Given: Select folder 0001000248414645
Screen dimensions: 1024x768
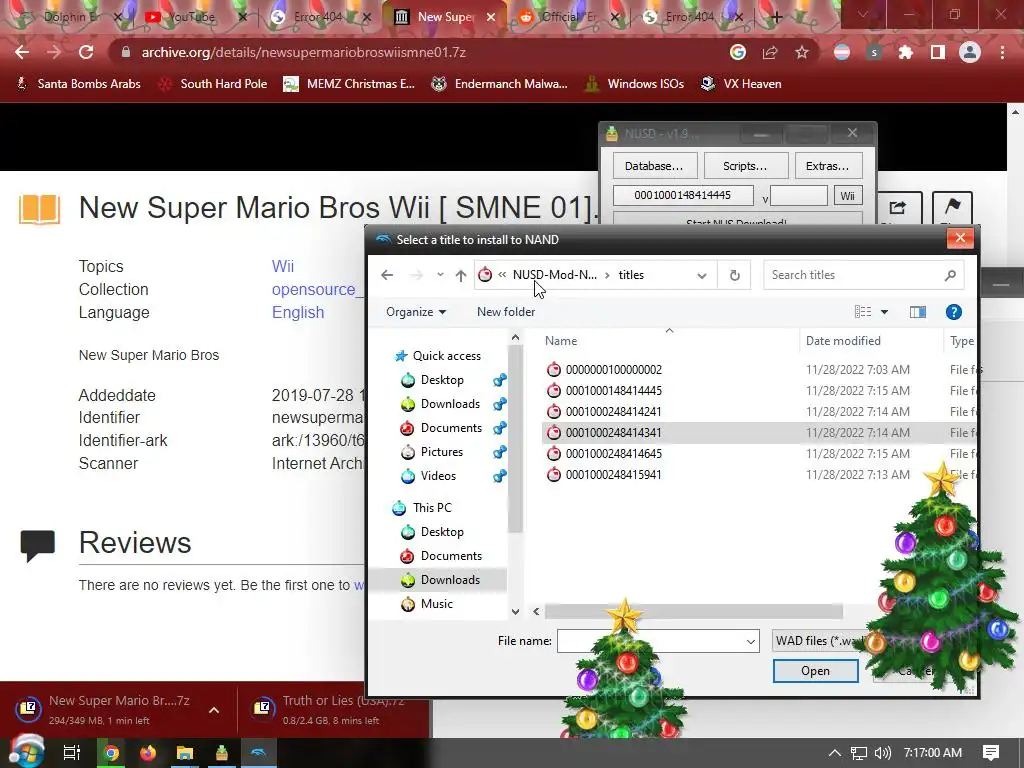Looking at the screenshot, I should (x=613, y=453).
